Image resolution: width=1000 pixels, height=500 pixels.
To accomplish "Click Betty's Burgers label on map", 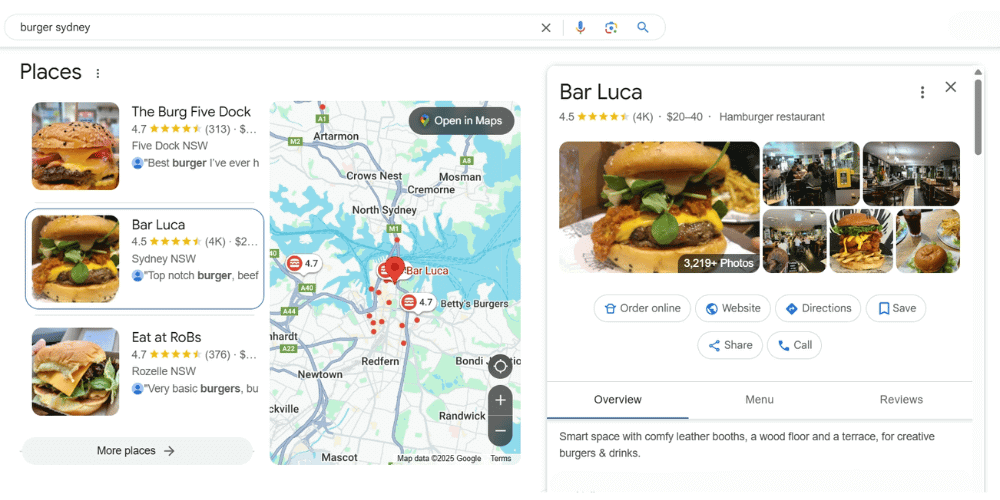I will (x=474, y=304).
